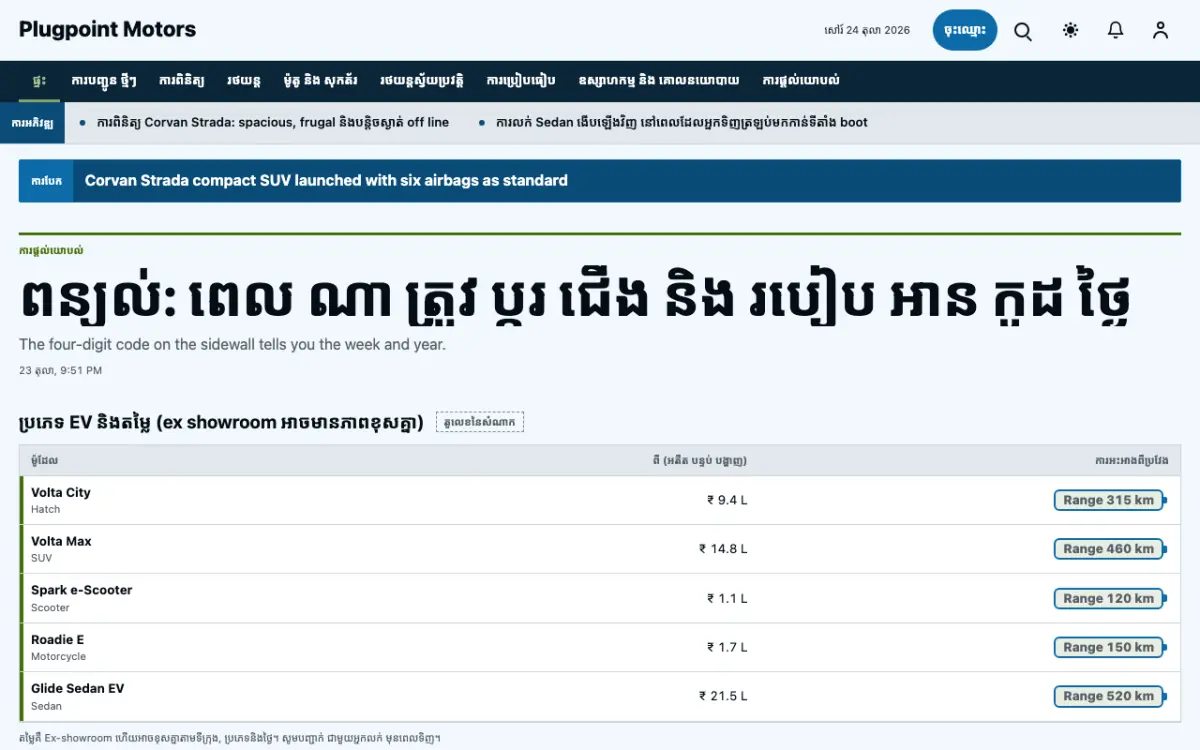
Task: Open the ការពិនិត្យ nav item
Action: [x=181, y=81]
